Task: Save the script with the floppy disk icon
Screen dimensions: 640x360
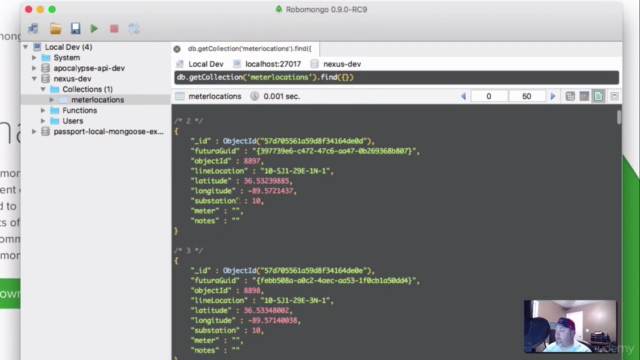Action: [x=76, y=29]
